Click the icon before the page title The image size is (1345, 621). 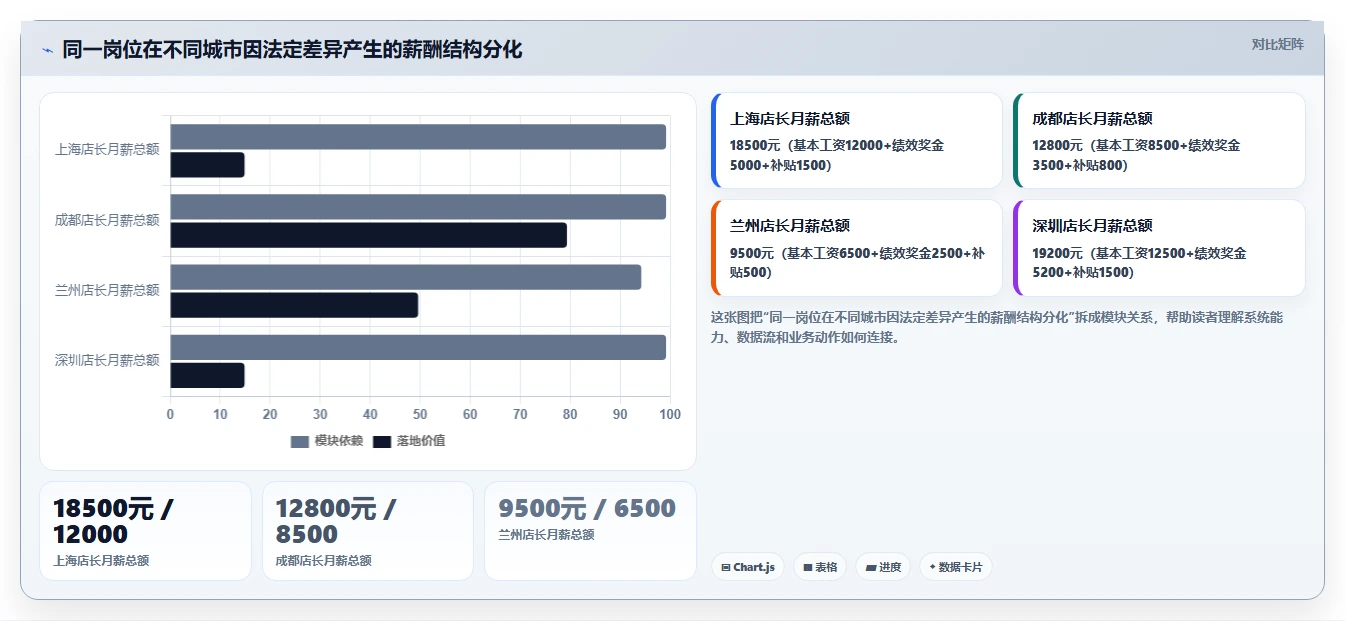47,50
